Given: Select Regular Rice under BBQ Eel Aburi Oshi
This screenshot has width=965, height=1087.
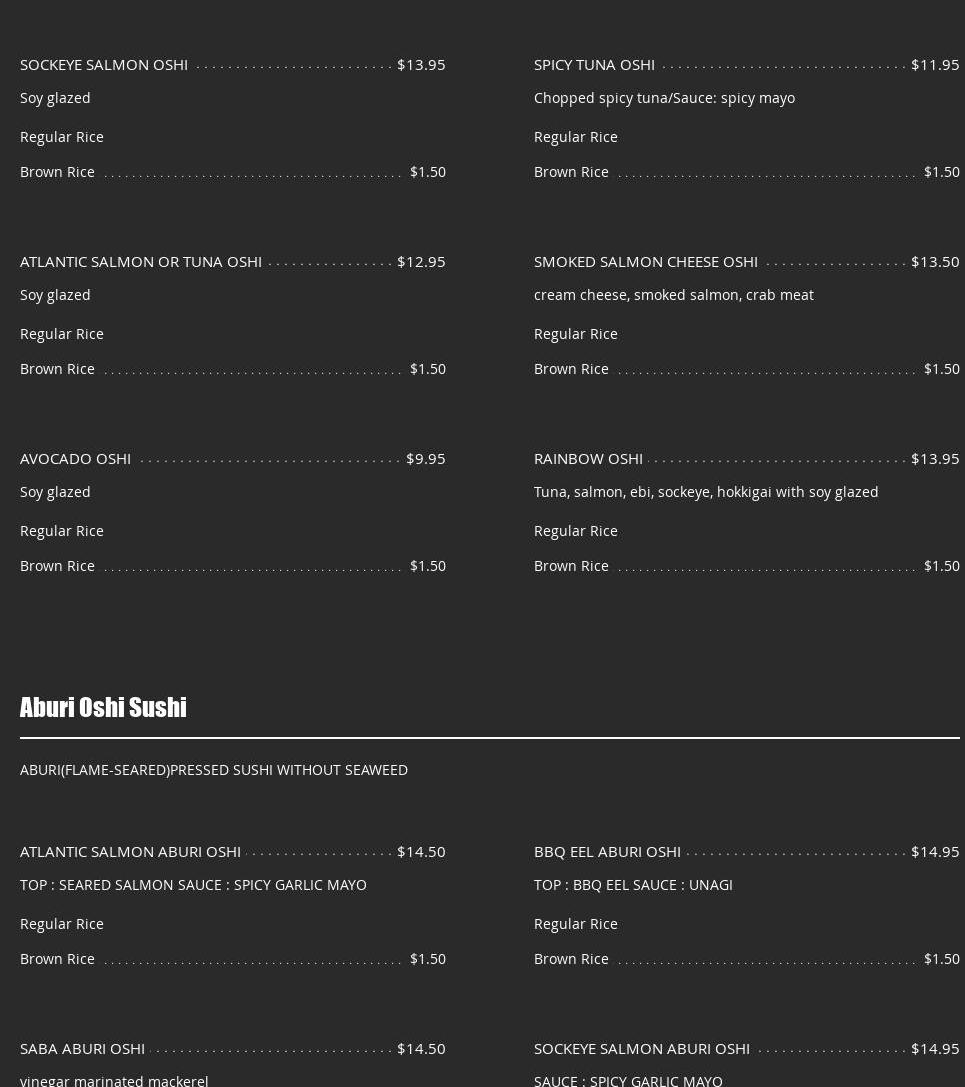Looking at the screenshot, I should pos(576,923).
